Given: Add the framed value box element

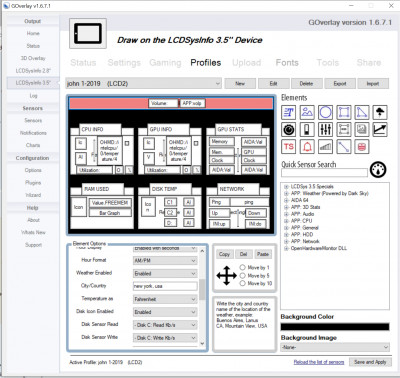Looking at the screenshot, I should tap(344, 129).
